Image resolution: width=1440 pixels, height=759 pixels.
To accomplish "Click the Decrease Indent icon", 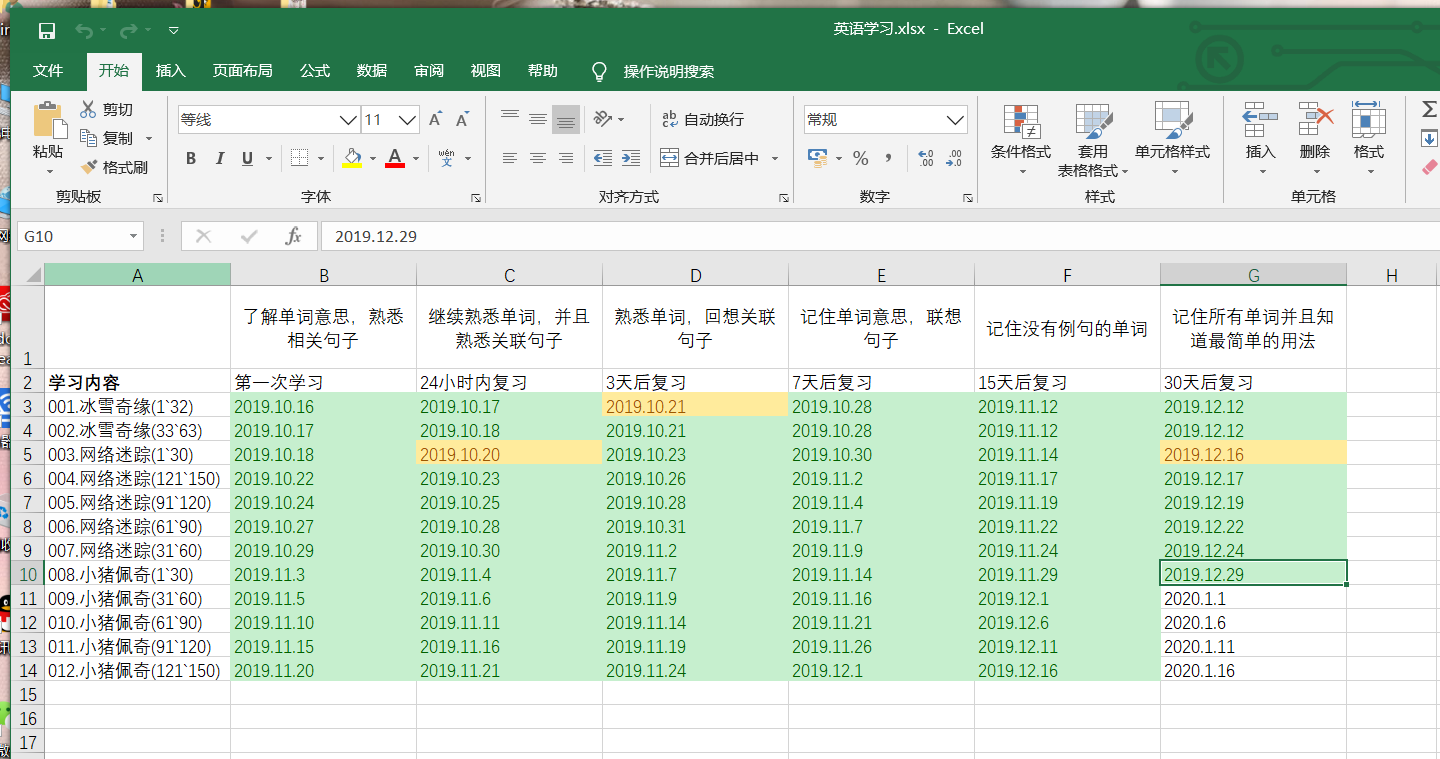I will coord(602,158).
